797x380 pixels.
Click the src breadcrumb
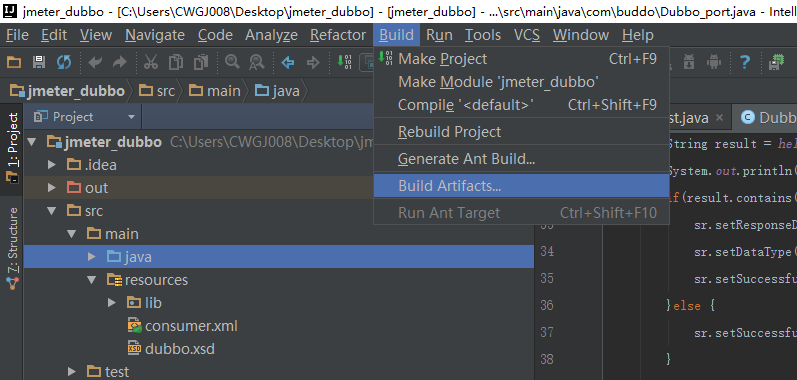coord(157,91)
